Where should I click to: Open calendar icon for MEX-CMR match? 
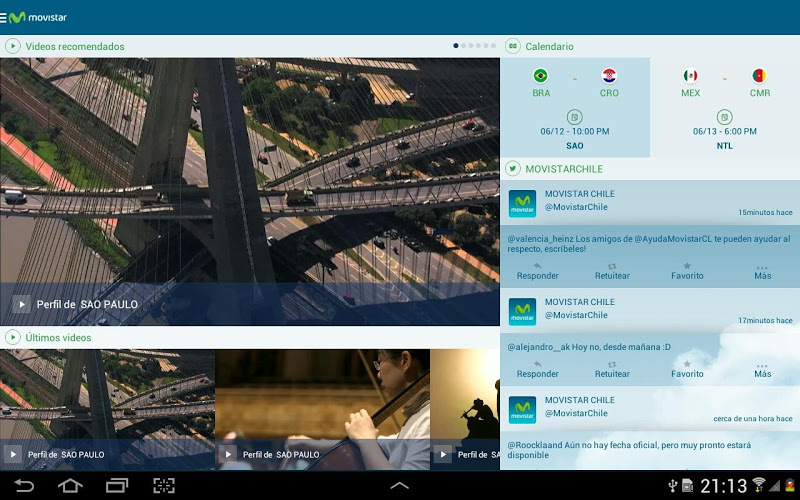pyautogui.click(x=724, y=117)
